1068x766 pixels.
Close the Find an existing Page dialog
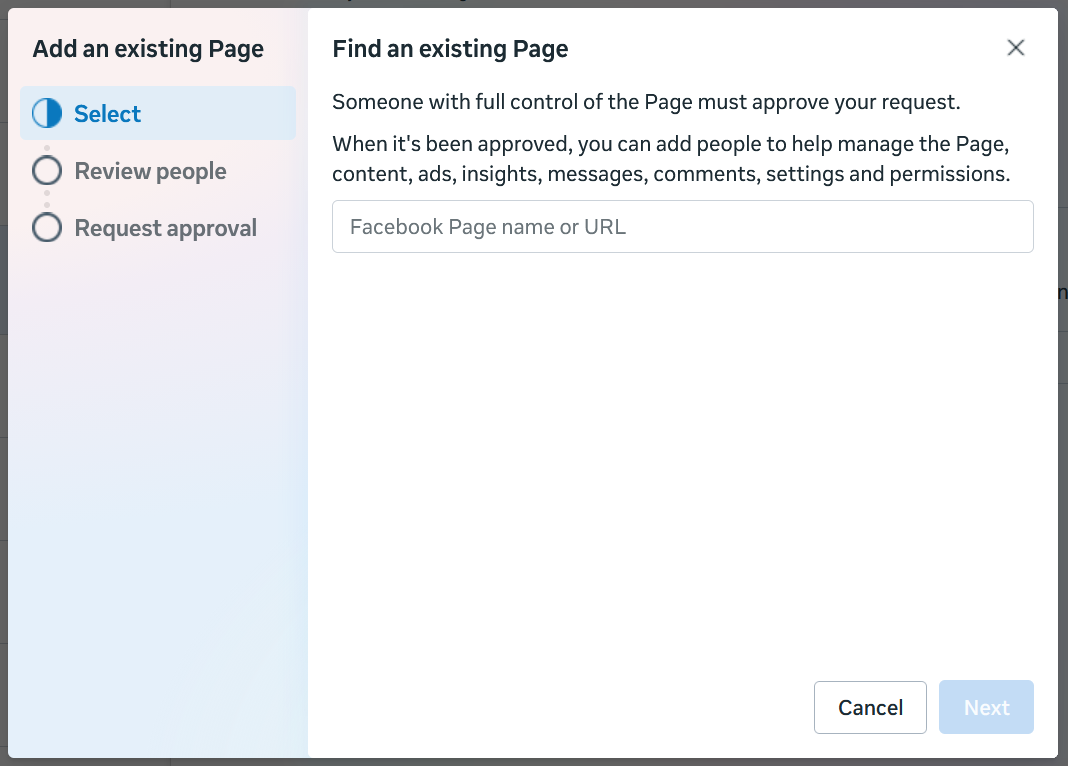pyautogui.click(x=1016, y=48)
